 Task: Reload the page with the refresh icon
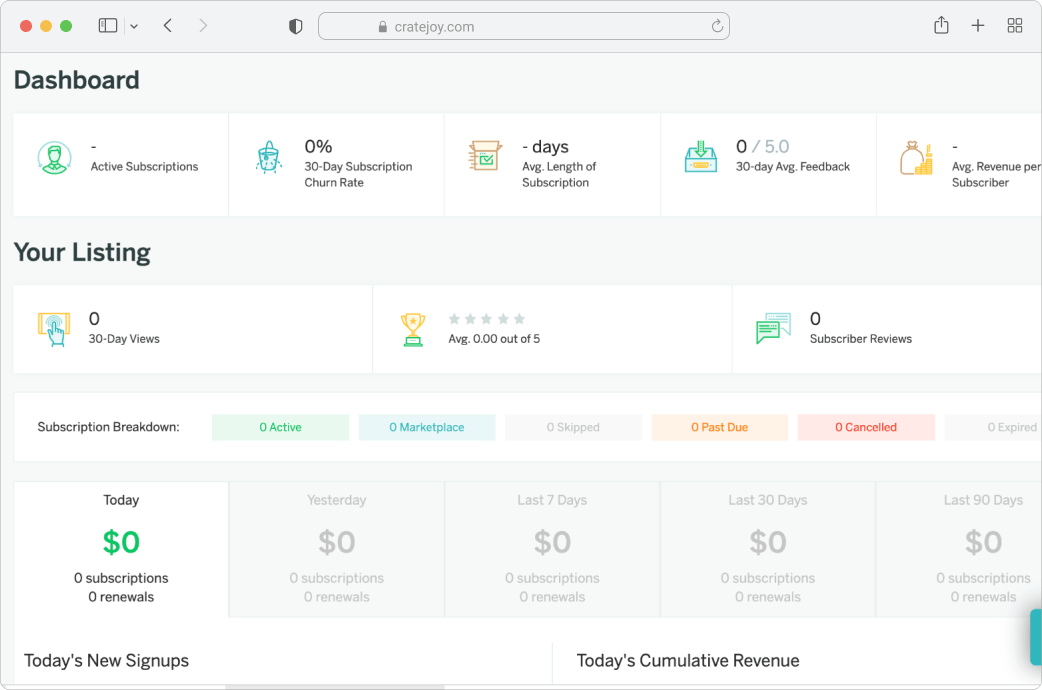717,27
